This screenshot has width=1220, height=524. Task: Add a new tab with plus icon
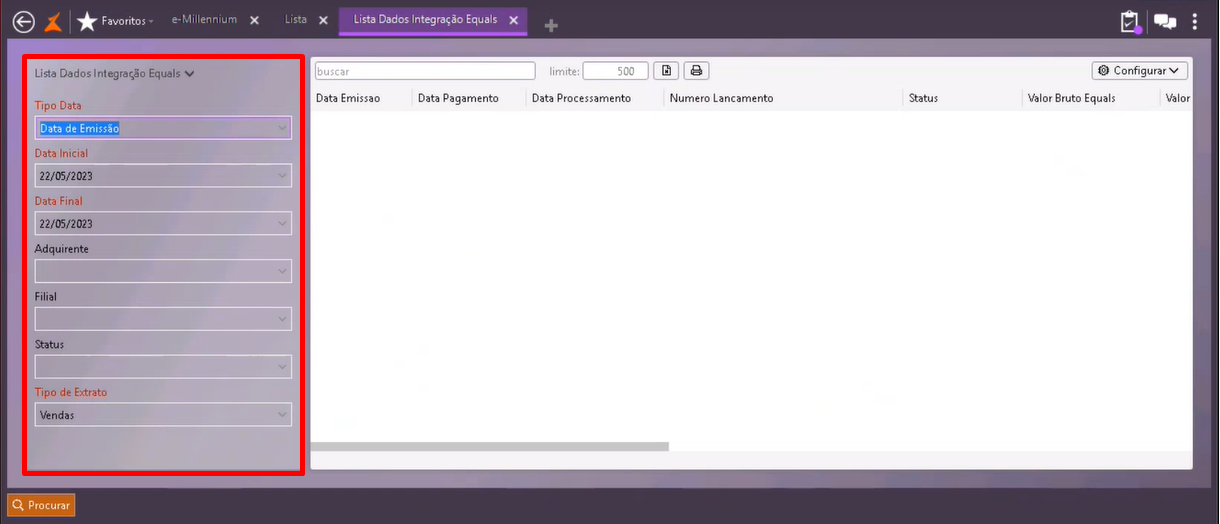[551, 26]
